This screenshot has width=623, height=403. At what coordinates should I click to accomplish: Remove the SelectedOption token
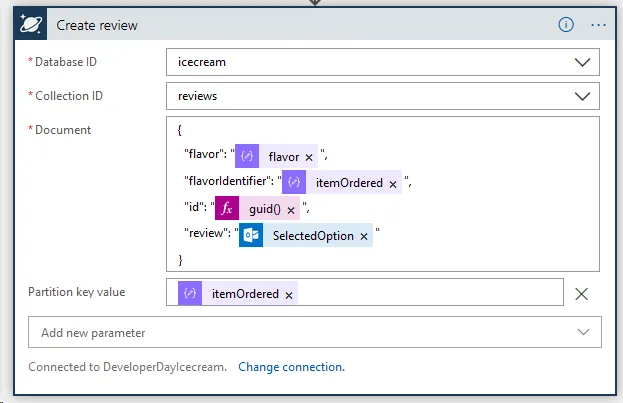click(x=364, y=236)
